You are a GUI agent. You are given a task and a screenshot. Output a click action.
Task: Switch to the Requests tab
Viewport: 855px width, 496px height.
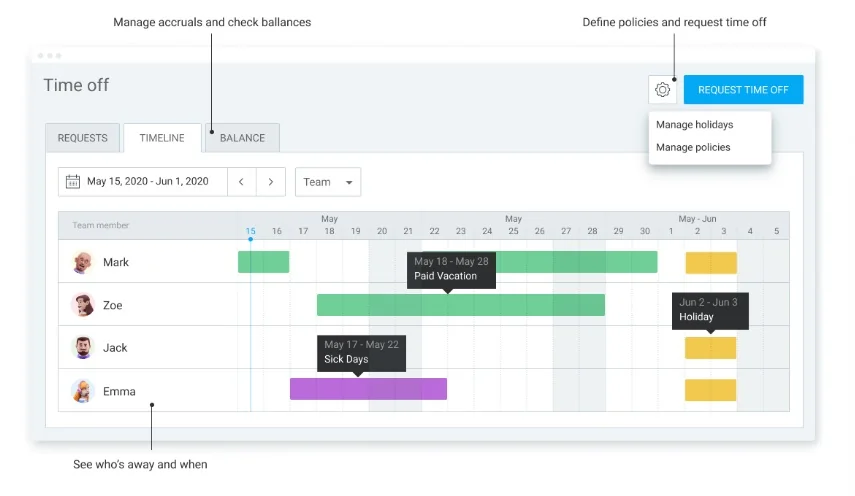coord(82,138)
